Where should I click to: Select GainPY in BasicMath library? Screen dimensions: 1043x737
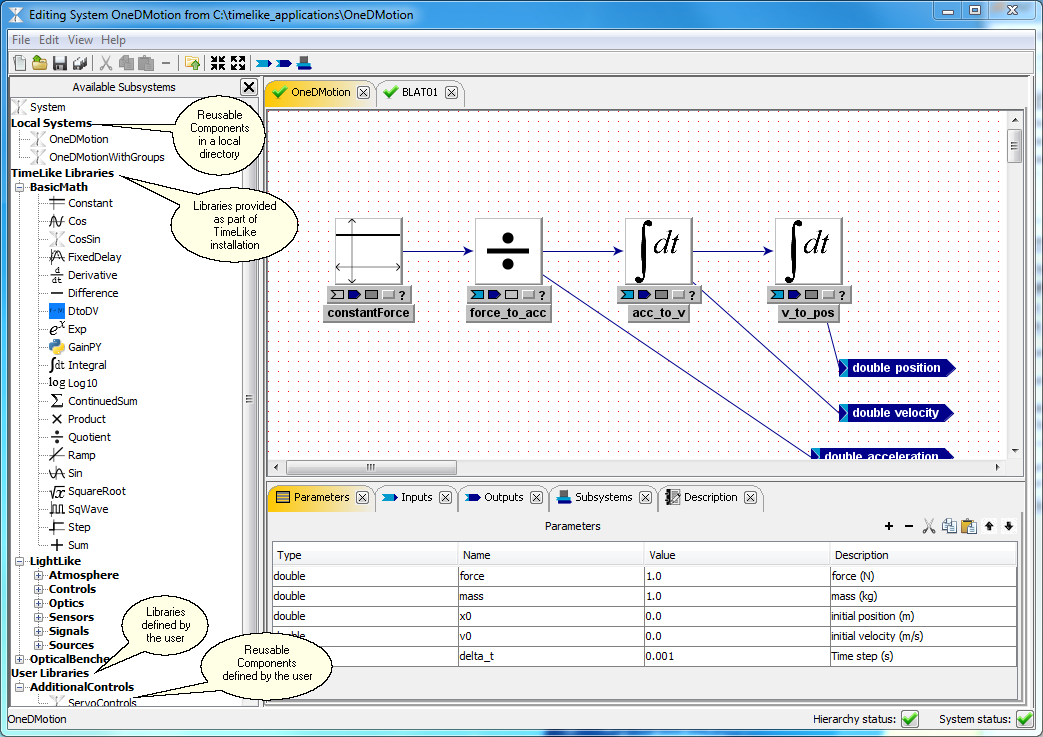click(x=84, y=347)
